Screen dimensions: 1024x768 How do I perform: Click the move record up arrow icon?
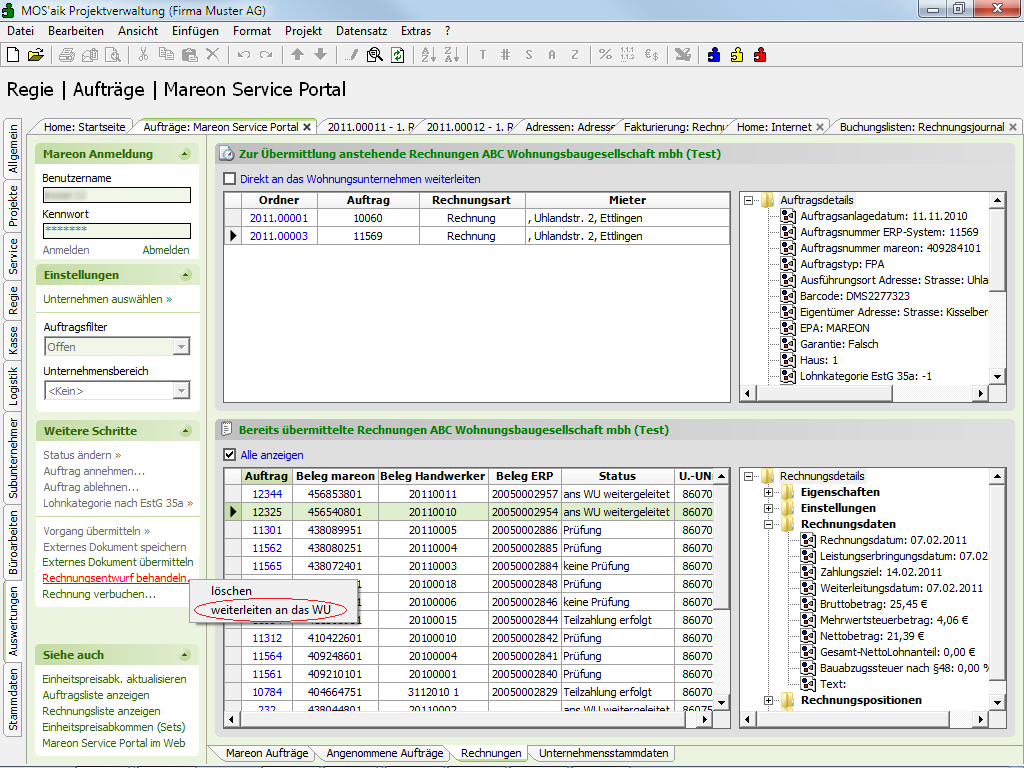(297, 56)
